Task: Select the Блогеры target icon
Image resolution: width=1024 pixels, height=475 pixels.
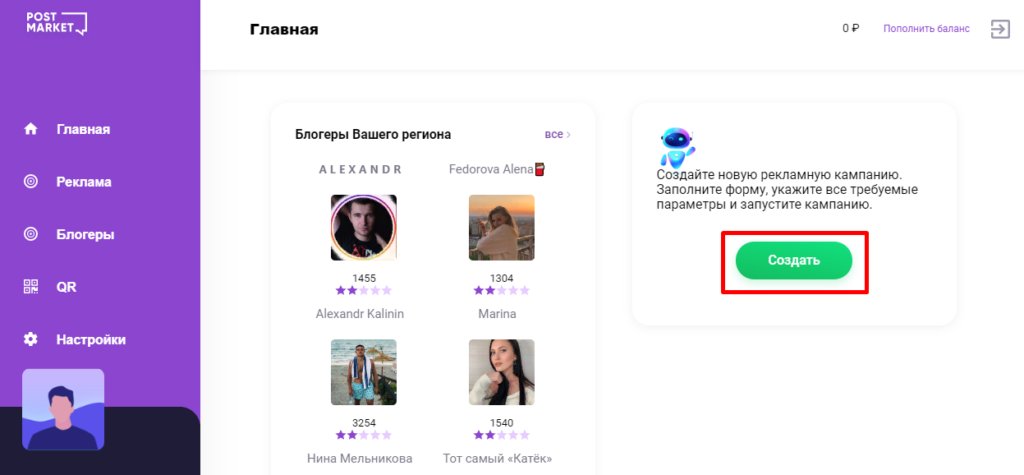Action: pyautogui.click(x=31, y=234)
